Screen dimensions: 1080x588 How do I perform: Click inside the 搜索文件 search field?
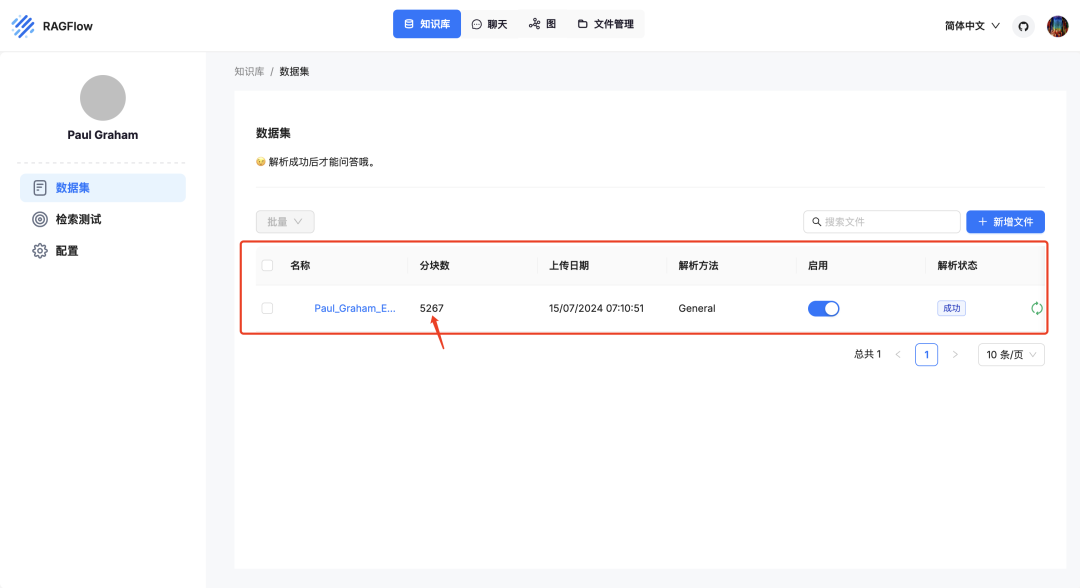point(880,221)
